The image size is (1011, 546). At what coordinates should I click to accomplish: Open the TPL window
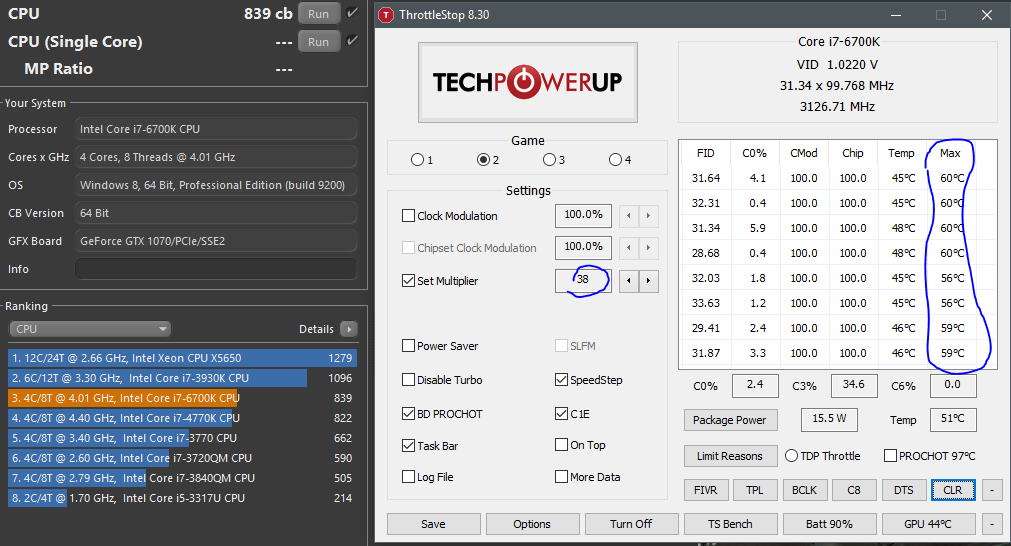point(755,490)
